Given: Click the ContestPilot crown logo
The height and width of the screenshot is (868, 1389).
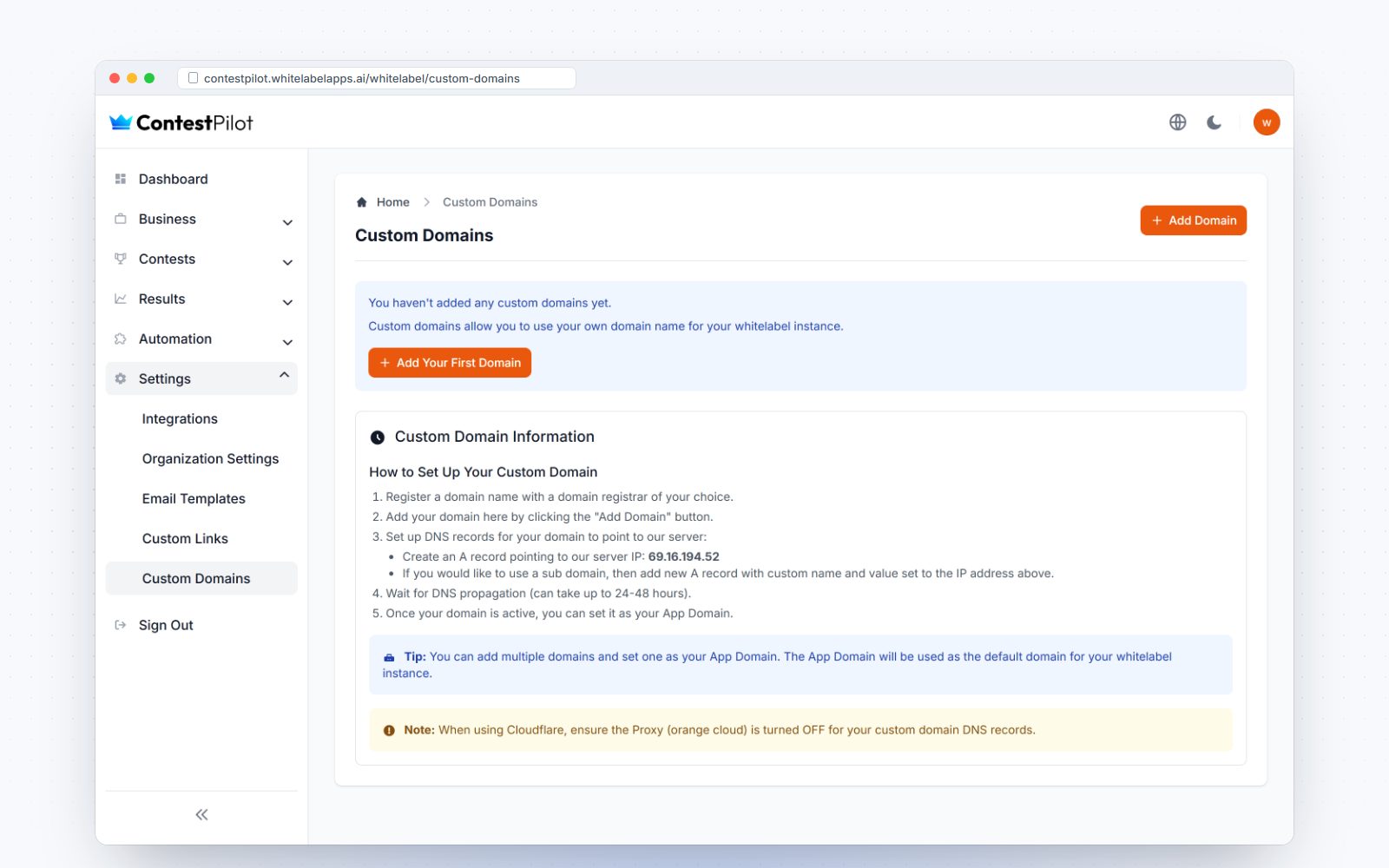Looking at the screenshot, I should point(121,122).
